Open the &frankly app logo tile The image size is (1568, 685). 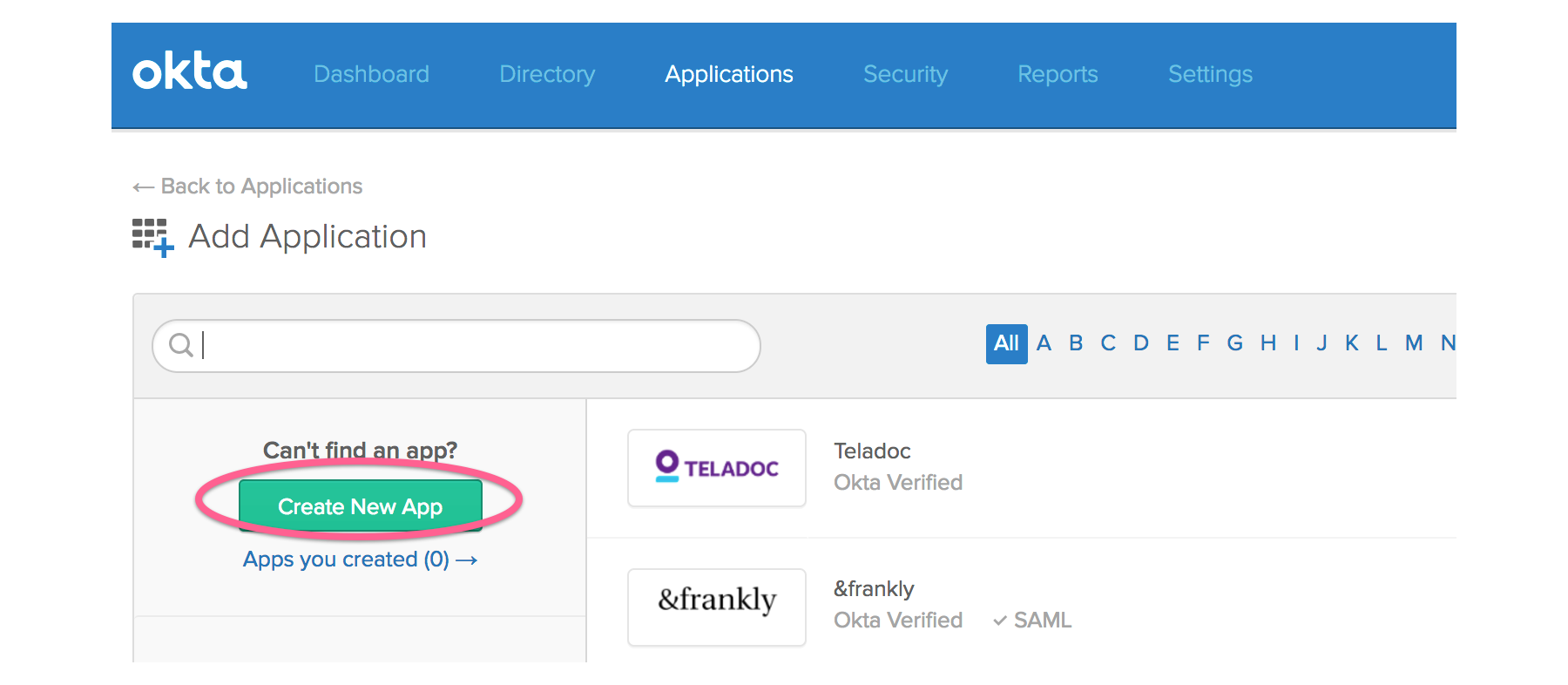click(716, 607)
